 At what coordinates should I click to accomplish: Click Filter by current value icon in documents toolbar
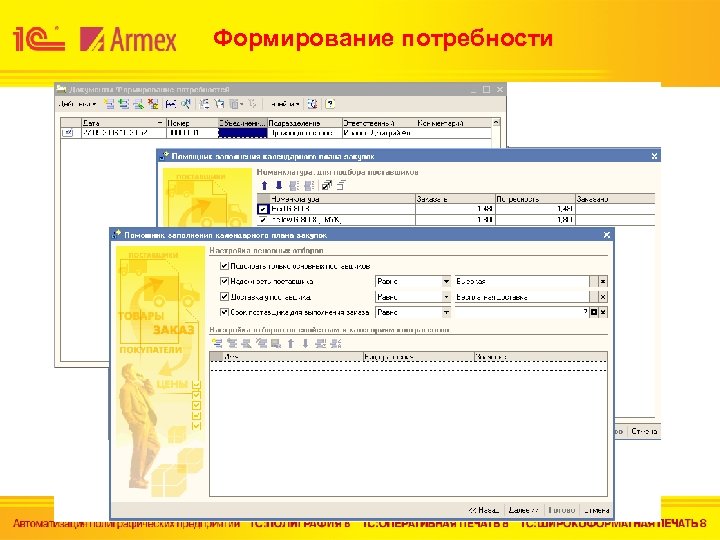point(219,104)
